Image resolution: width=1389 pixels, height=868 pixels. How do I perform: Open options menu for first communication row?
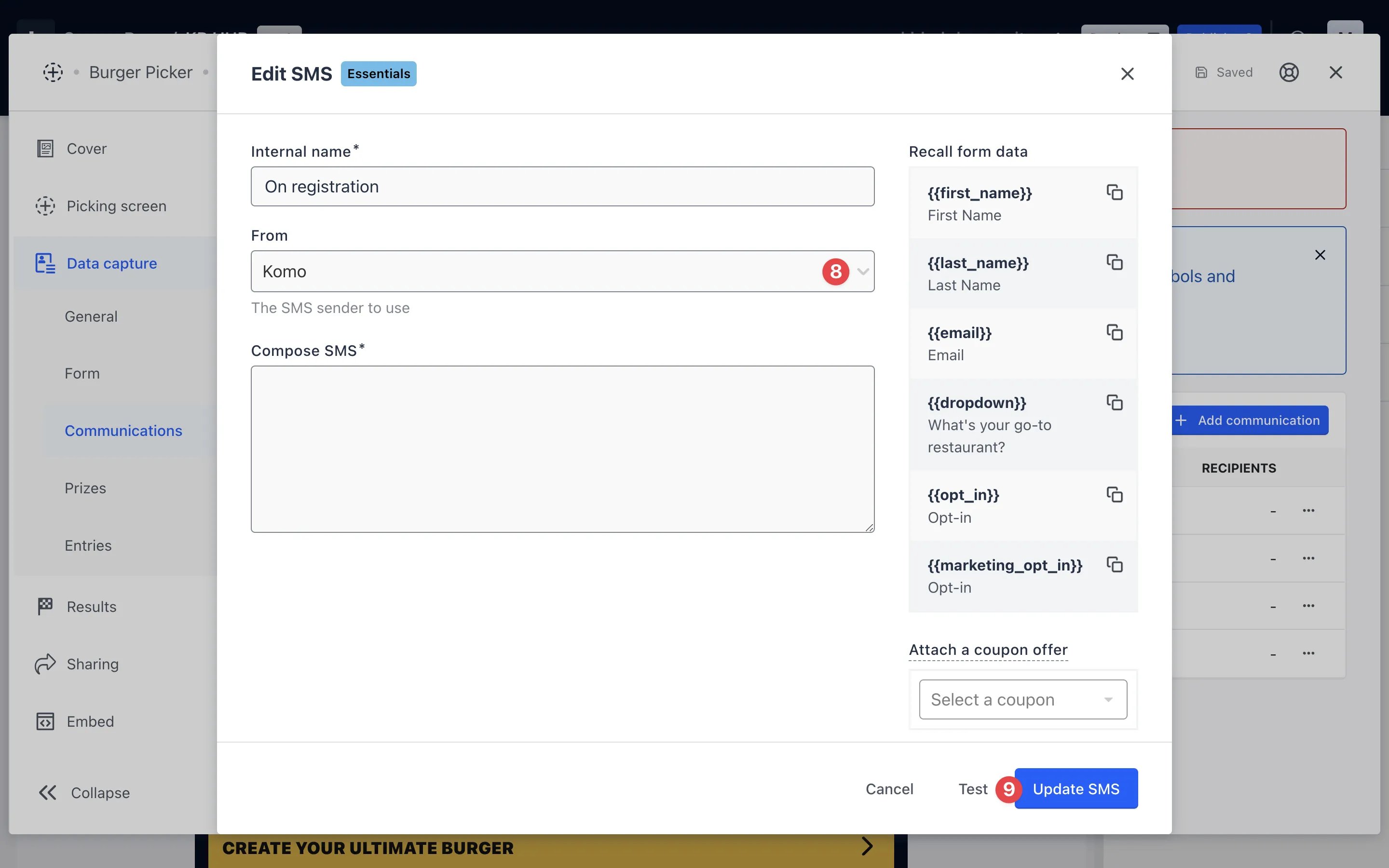coord(1308,510)
